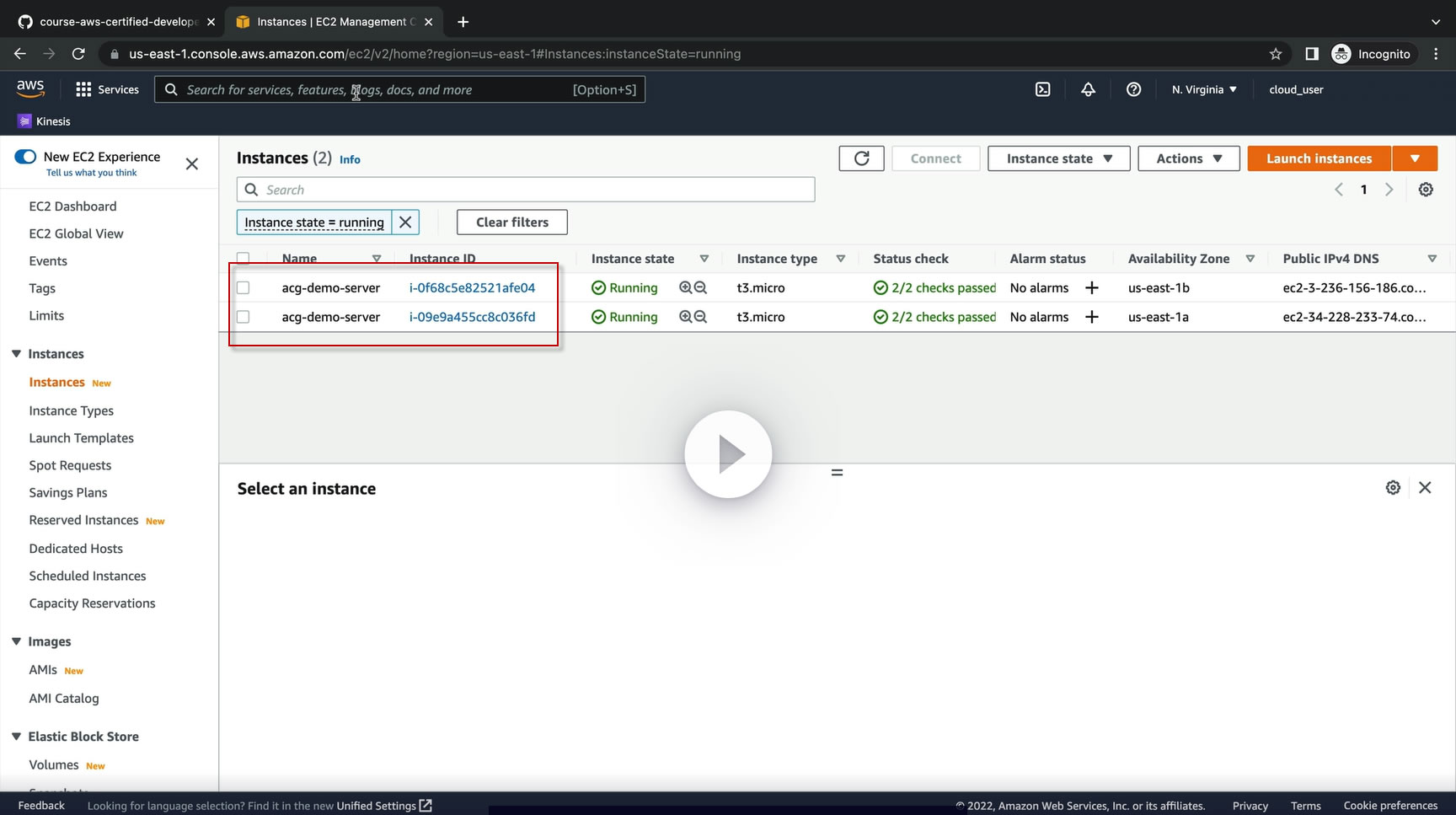1456x815 pixels.
Task: Open the AWS support help icon
Action: [x=1133, y=89]
